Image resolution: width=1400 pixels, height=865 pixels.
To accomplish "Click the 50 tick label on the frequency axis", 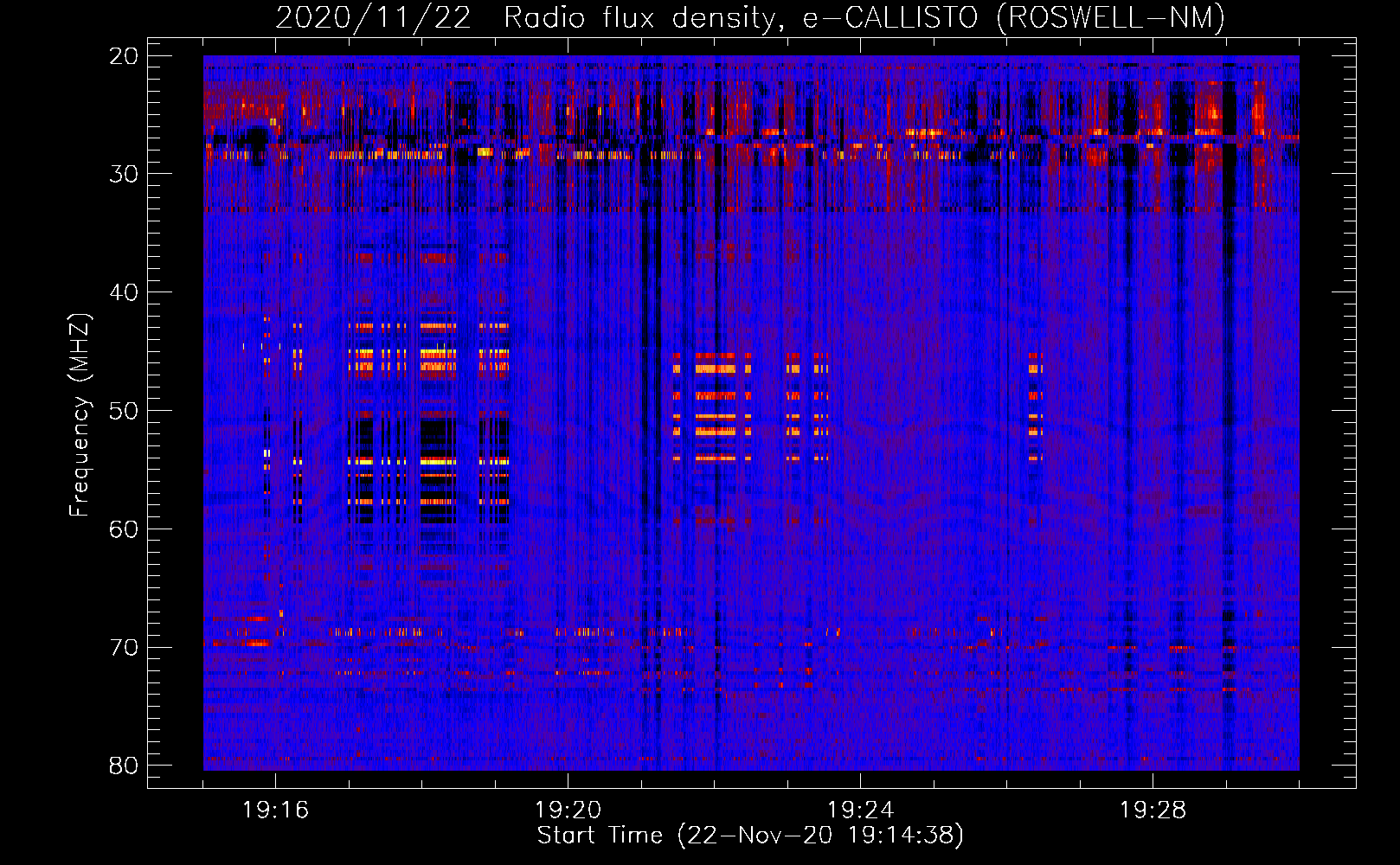I will (x=125, y=411).
